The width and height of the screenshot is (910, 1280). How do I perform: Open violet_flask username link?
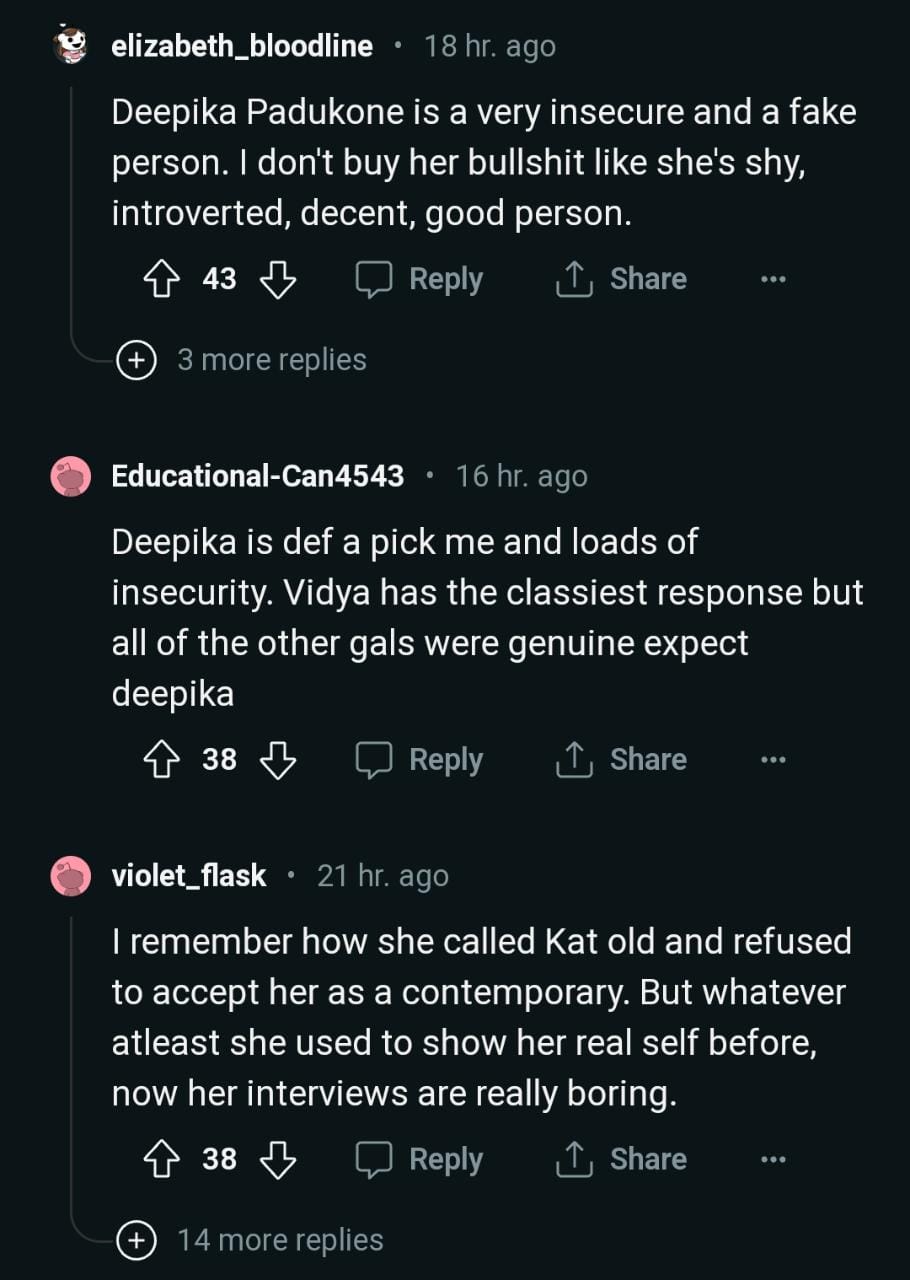(x=189, y=876)
